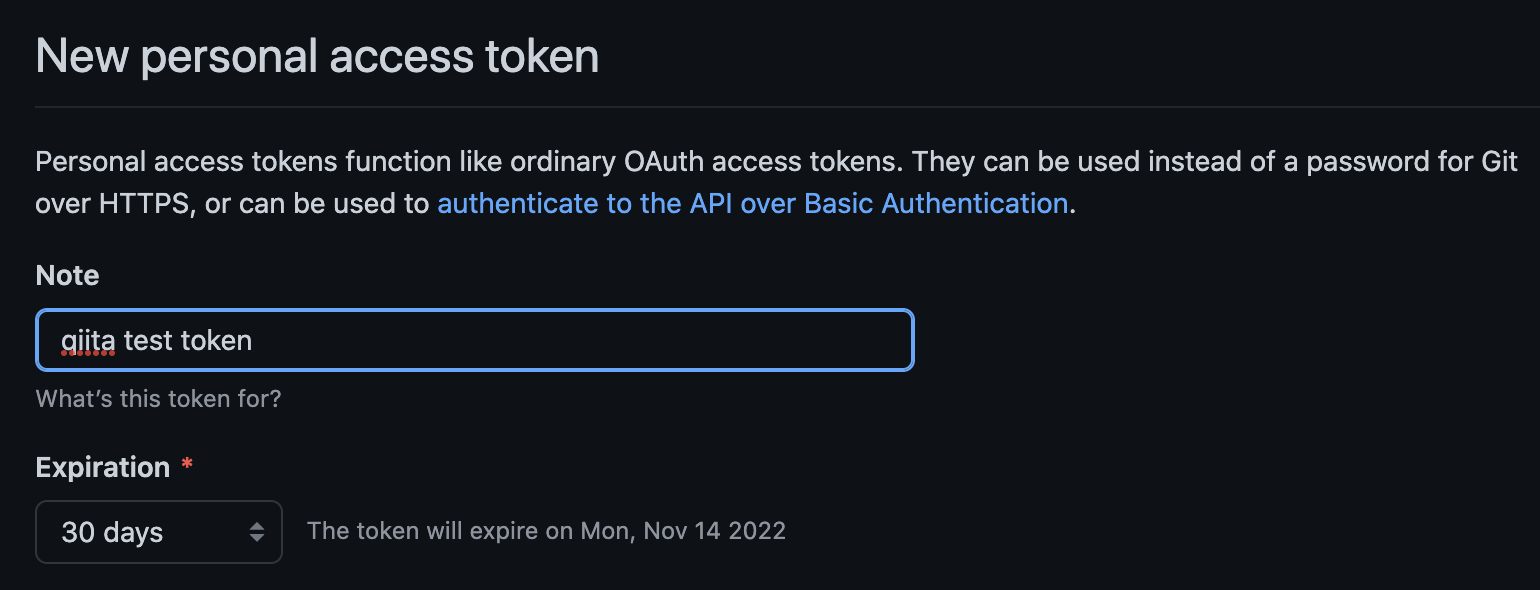1540x590 pixels.
Task: Click the blue focus border of the Note field
Action: (x=474, y=312)
